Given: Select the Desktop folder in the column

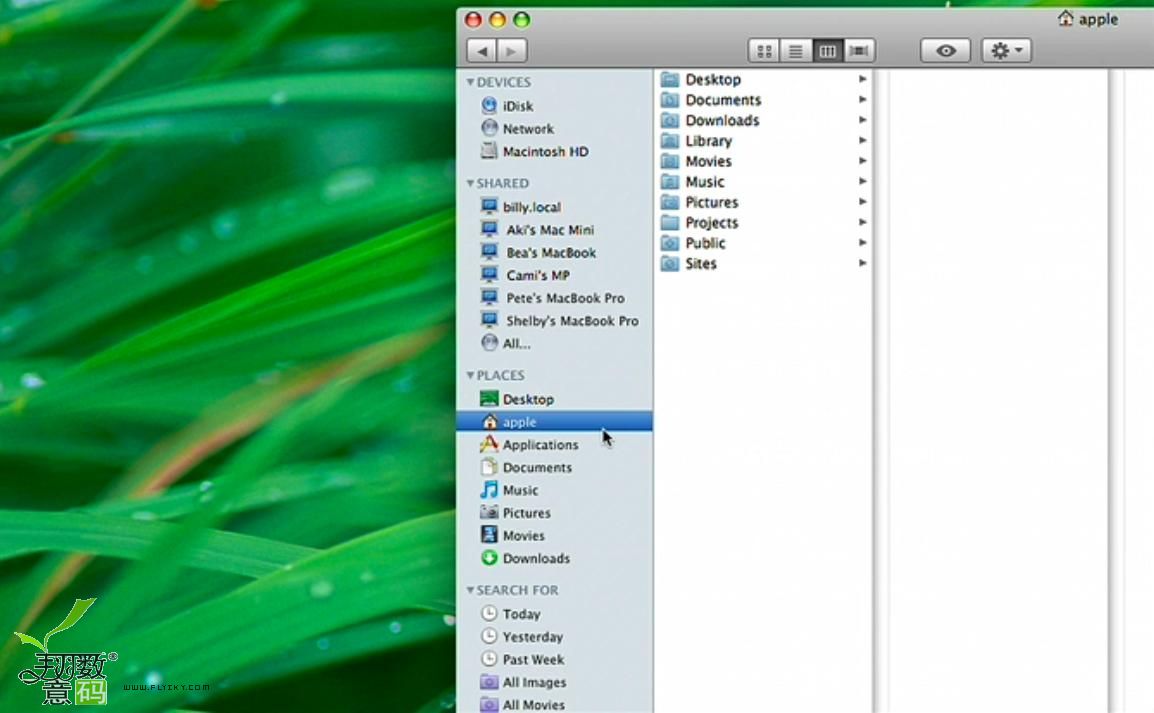Looking at the screenshot, I should [x=763, y=79].
